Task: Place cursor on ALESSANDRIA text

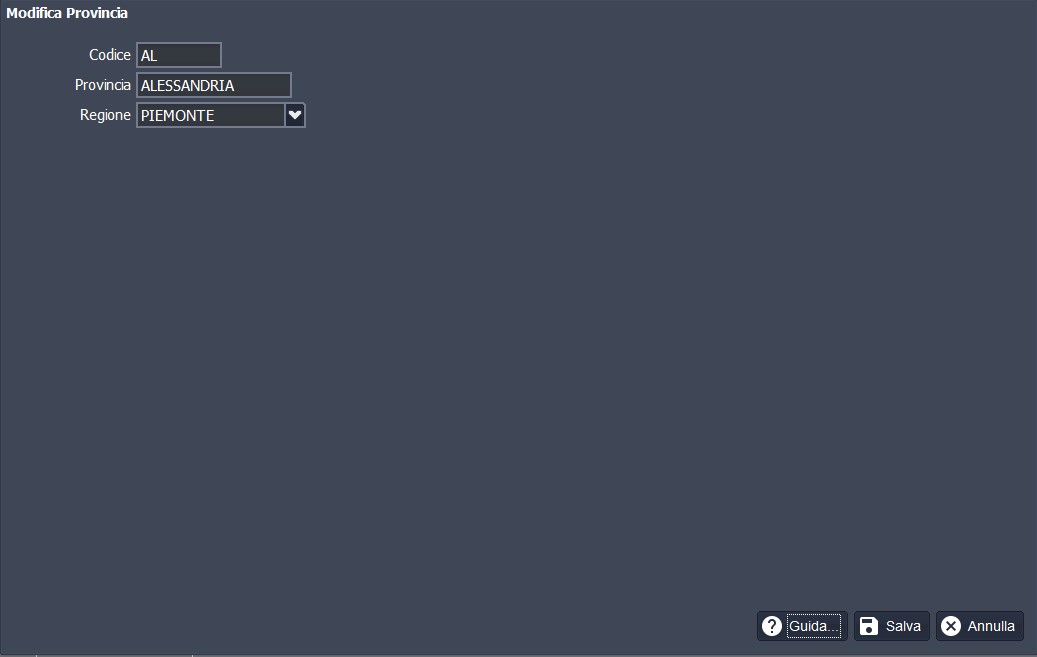Action: coord(187,85)
